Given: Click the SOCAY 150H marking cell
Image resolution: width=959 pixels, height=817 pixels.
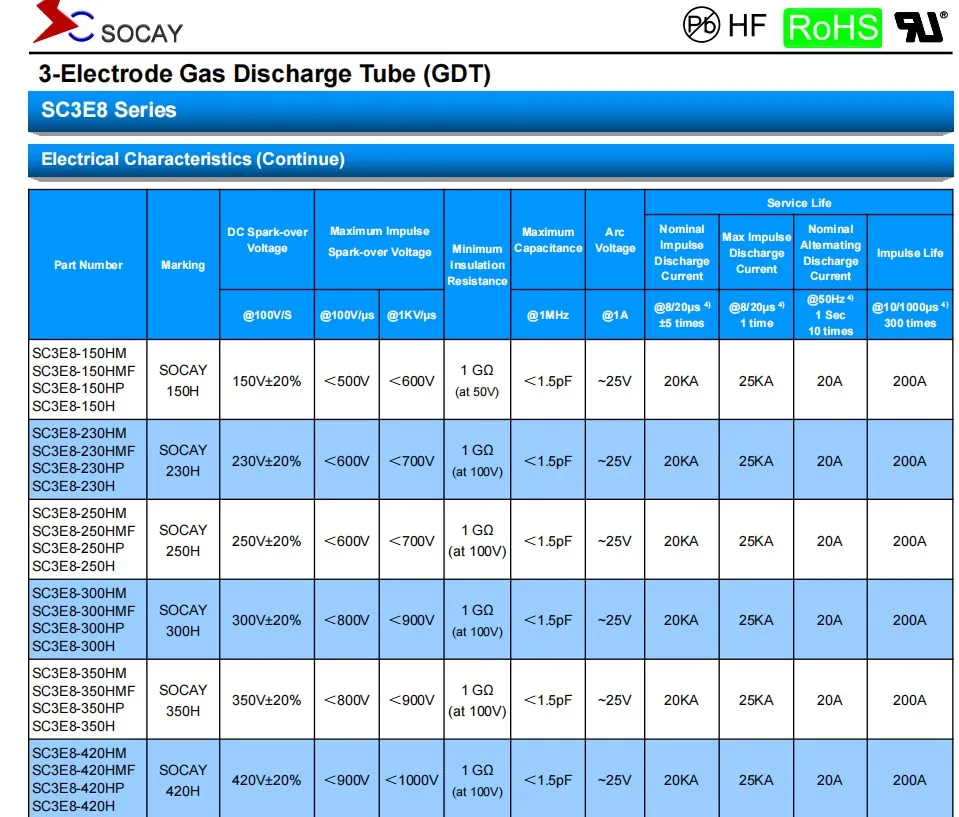Looking at the screenshot, I should tap(183, 380).
